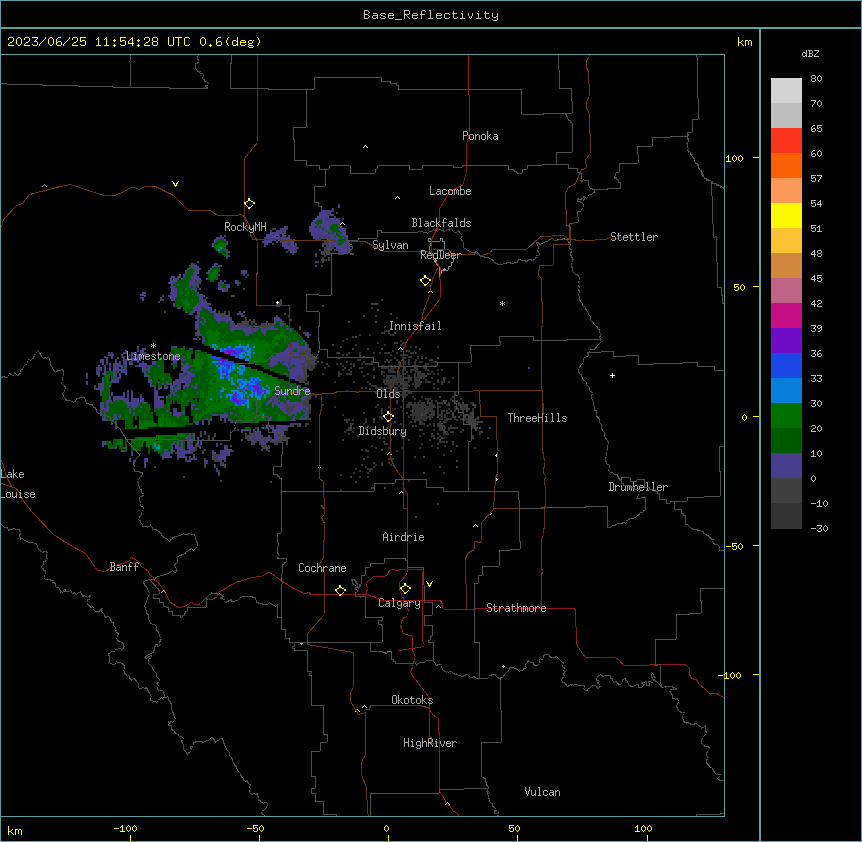Click the white plus marker west of Drumheller
The image size is (862, 842).
pos(612,375)
